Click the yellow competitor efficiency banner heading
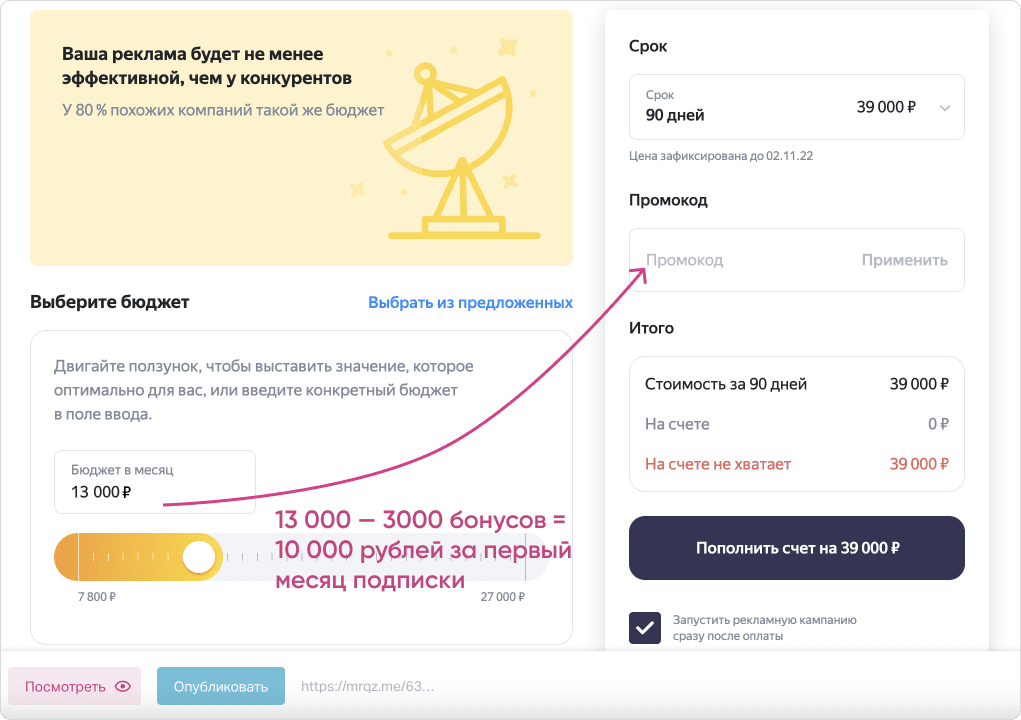Image resolution: width=1021 pixels, height=720 pixels. coord(207,66)
